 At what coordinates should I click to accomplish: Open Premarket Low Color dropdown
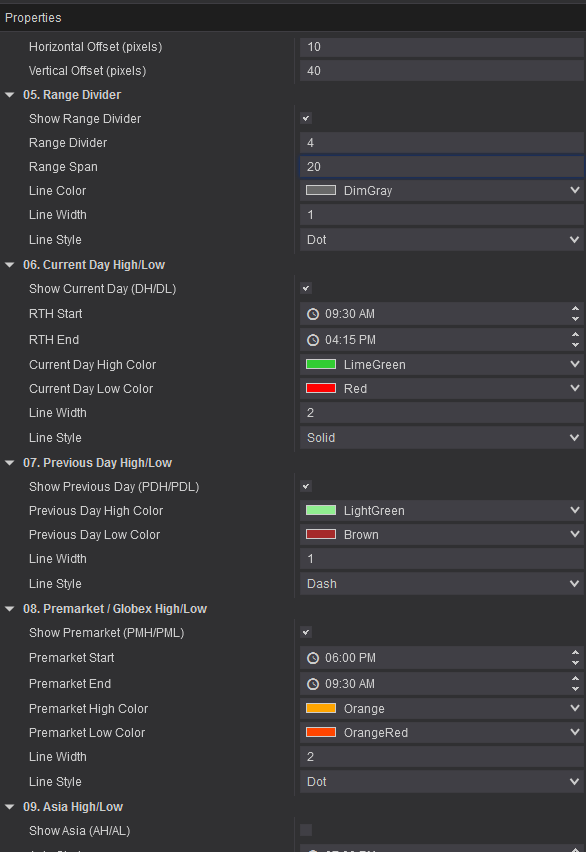pos(442,732)
